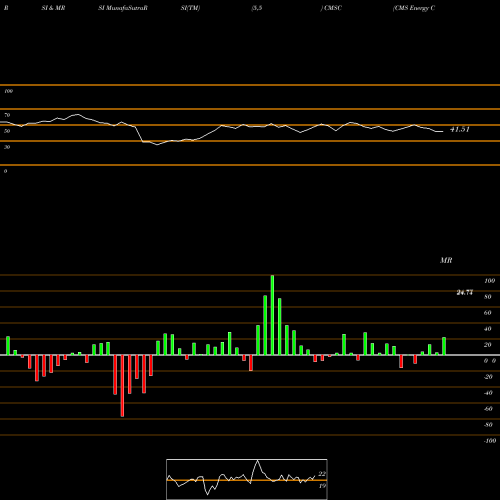The height and width of the screenshot is (500, 500).
Task: Click the ') CMSC' ticker label
Action: tap(331, 8)
